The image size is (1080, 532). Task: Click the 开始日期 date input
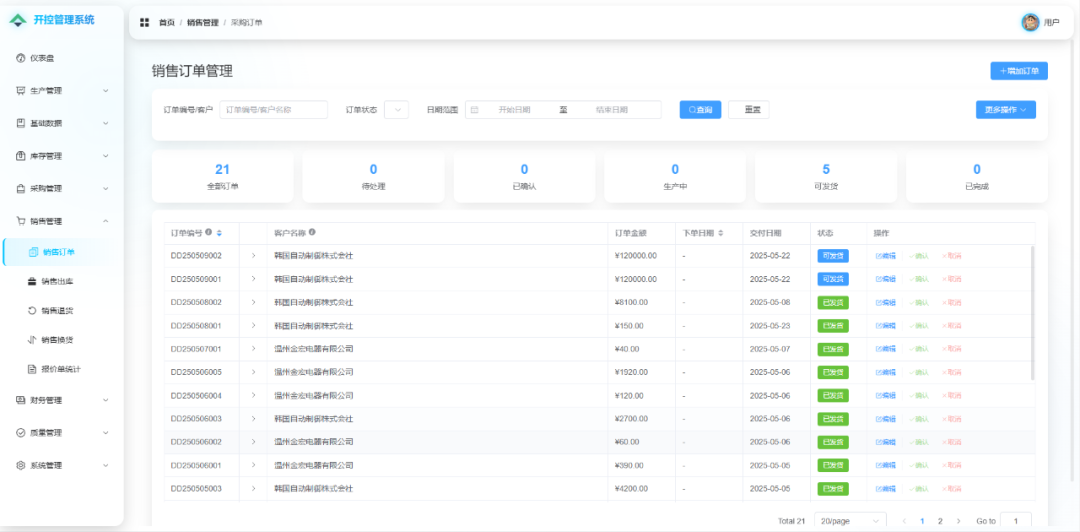[515, 110]
